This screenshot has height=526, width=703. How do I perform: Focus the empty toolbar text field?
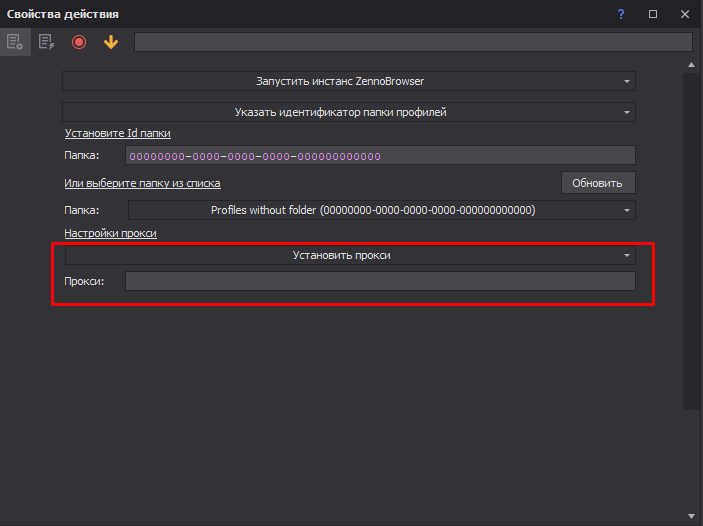(413, 42)
